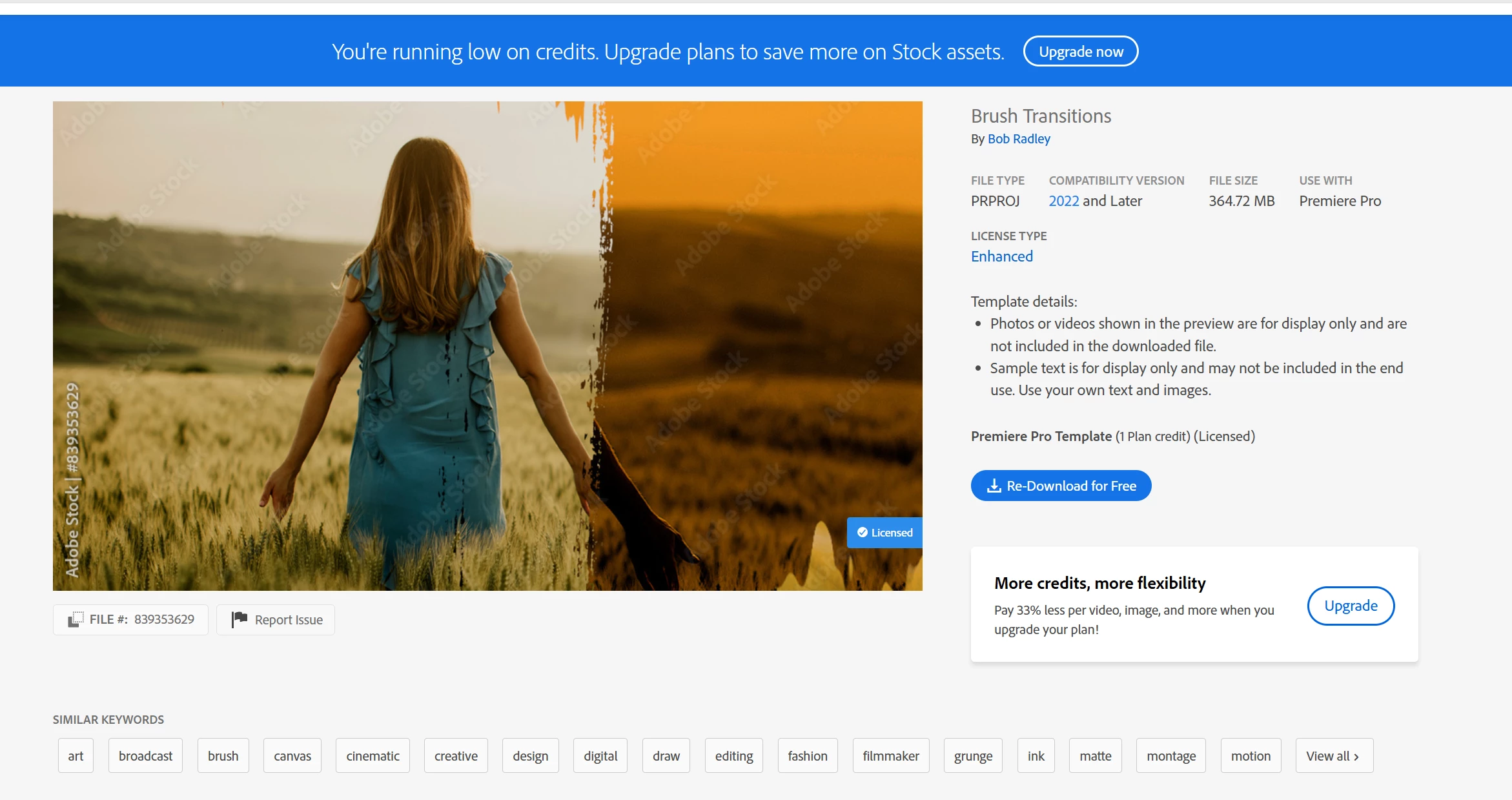Select the 'filmmaker' keyword tag
The height and width of the screenshot is (800, 1512).
tap(890, 756)
